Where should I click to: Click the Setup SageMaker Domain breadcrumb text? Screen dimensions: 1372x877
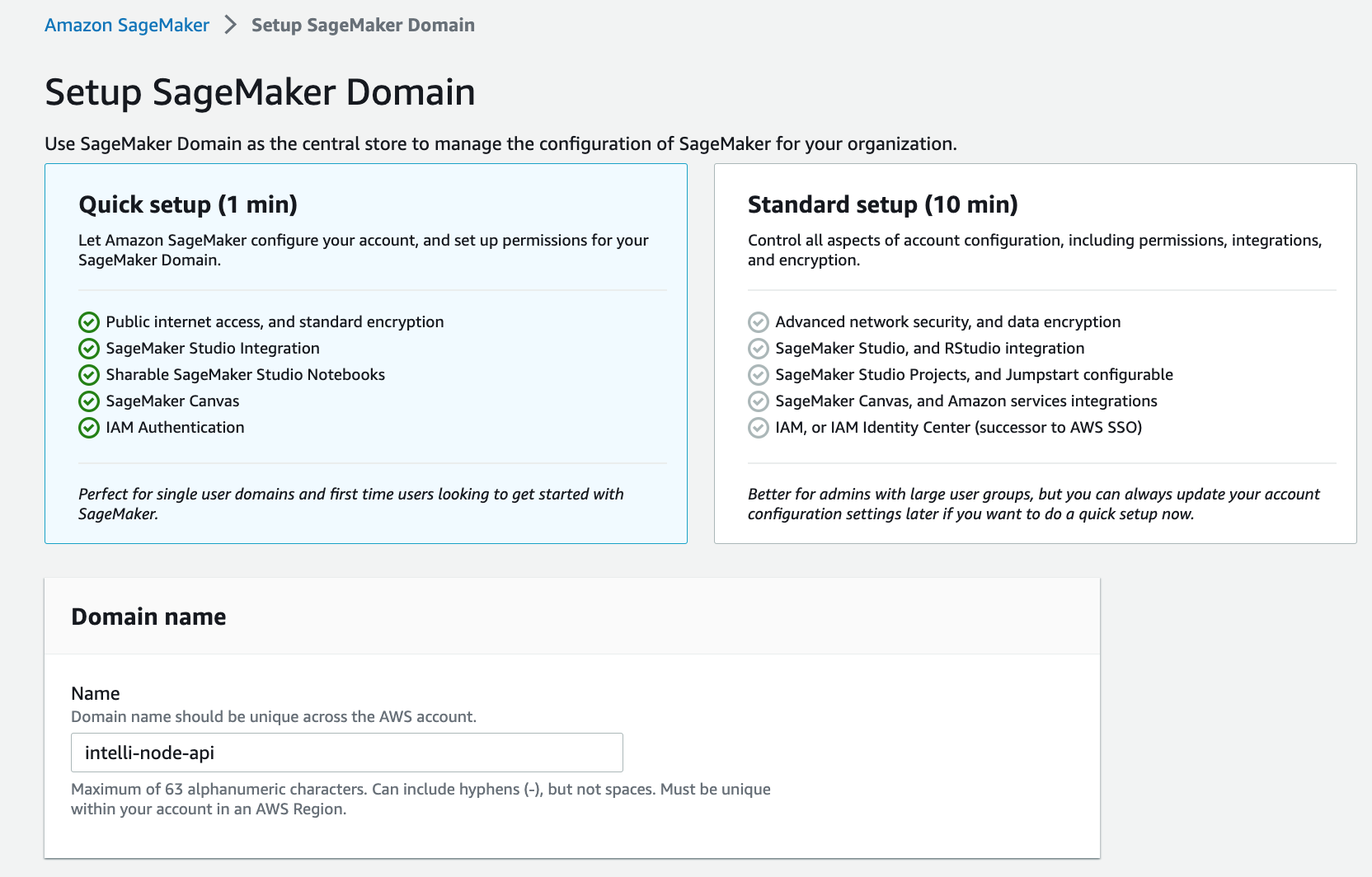click(363, 25)
